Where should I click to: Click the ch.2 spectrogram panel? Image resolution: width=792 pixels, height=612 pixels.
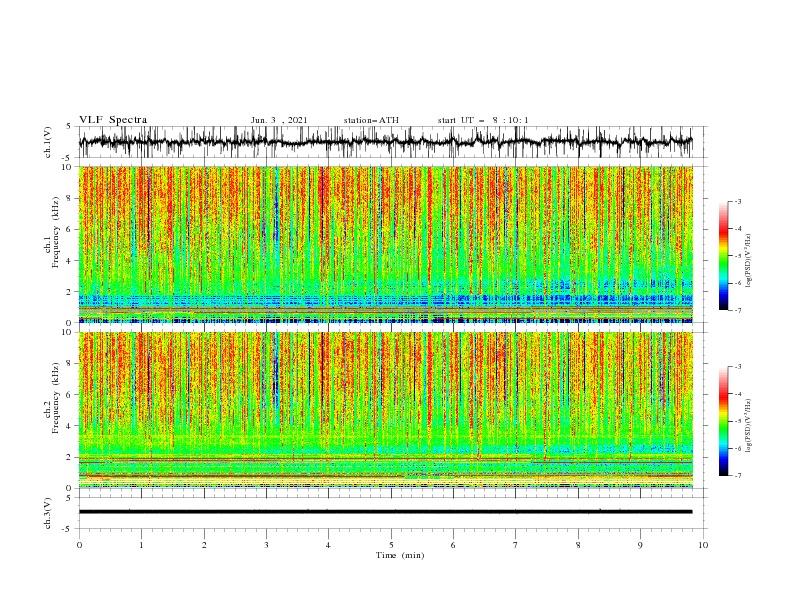pos(385,410)
